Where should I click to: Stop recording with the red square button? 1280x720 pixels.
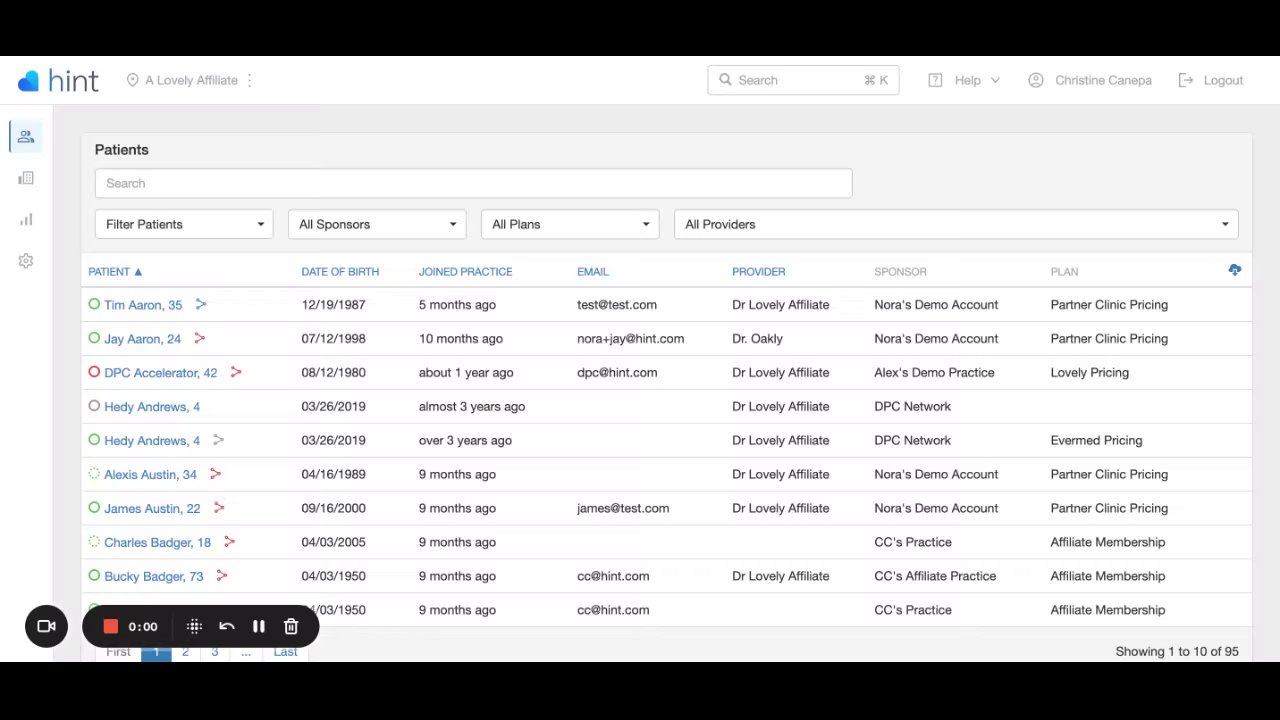pyautogui.click(x=111, y=626)
